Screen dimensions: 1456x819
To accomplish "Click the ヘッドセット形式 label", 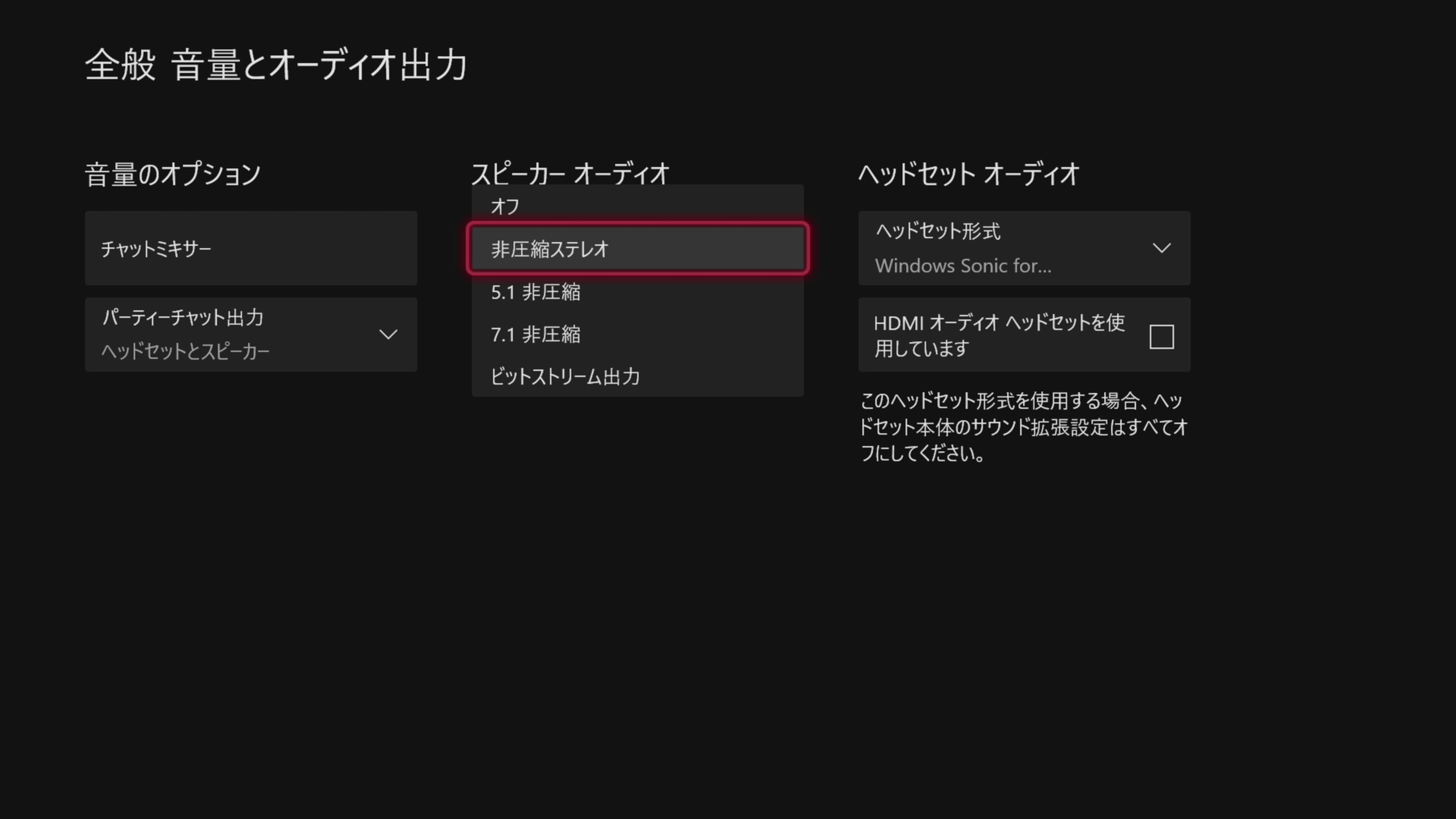I will click(938, 231).
